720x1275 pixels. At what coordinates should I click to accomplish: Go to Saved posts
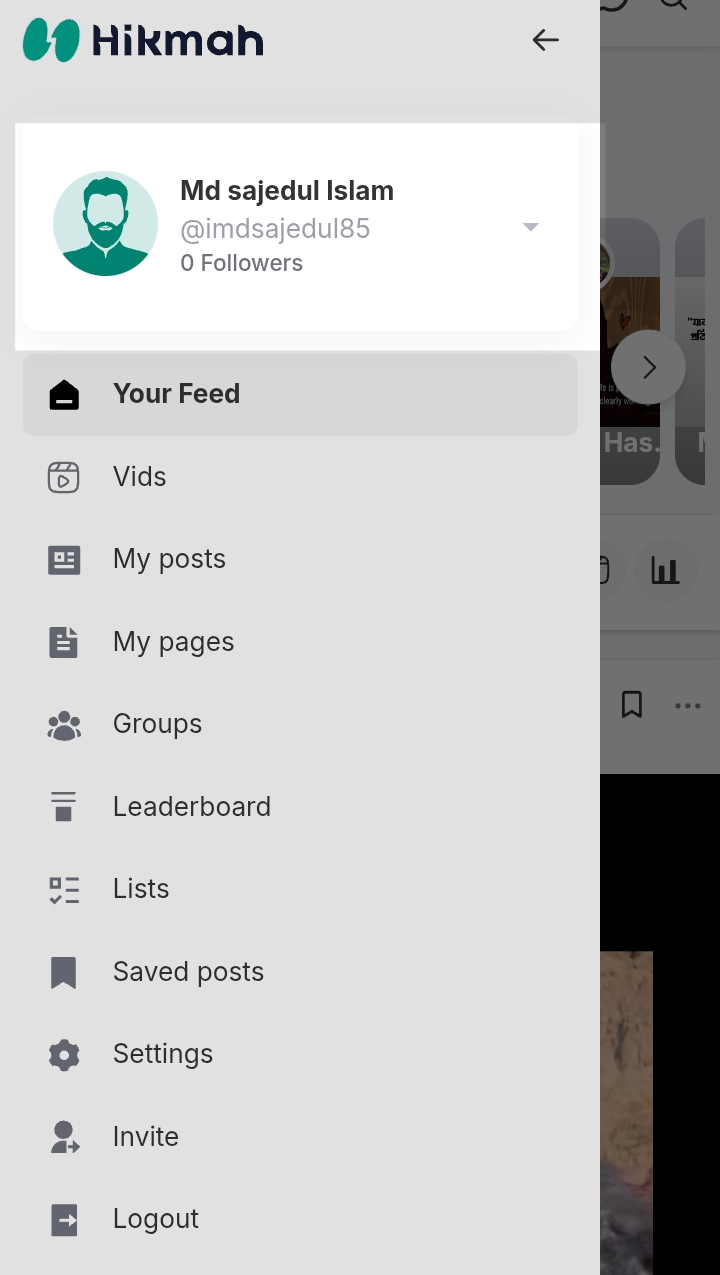click(x=188, y=972)
